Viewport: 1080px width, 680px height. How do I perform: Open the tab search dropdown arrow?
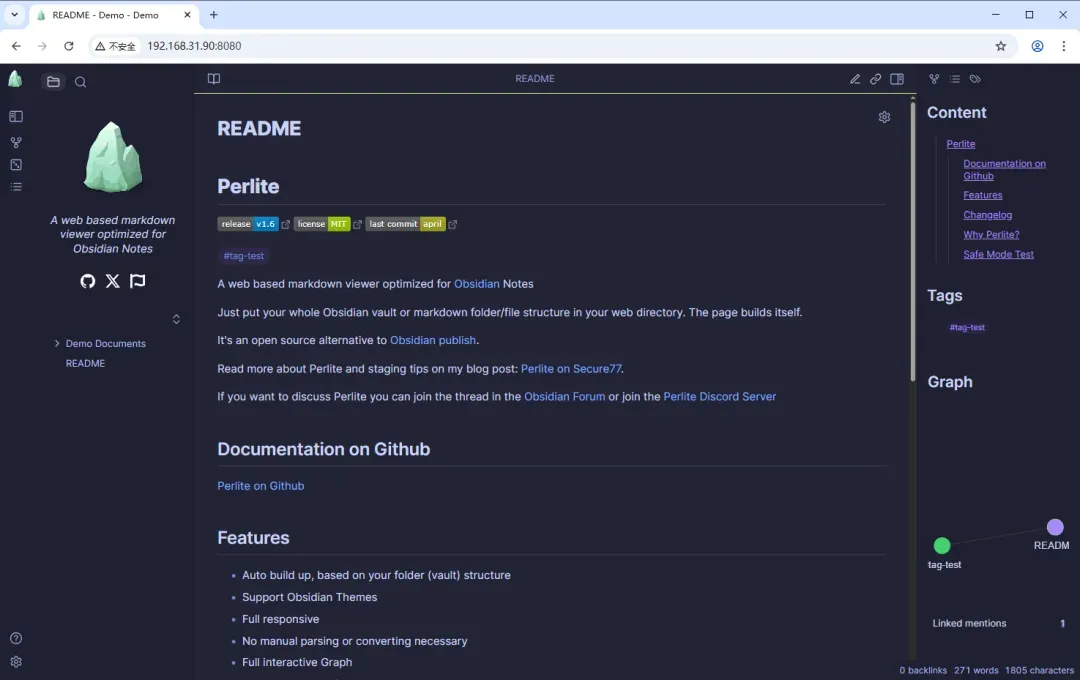pos(14,14)
